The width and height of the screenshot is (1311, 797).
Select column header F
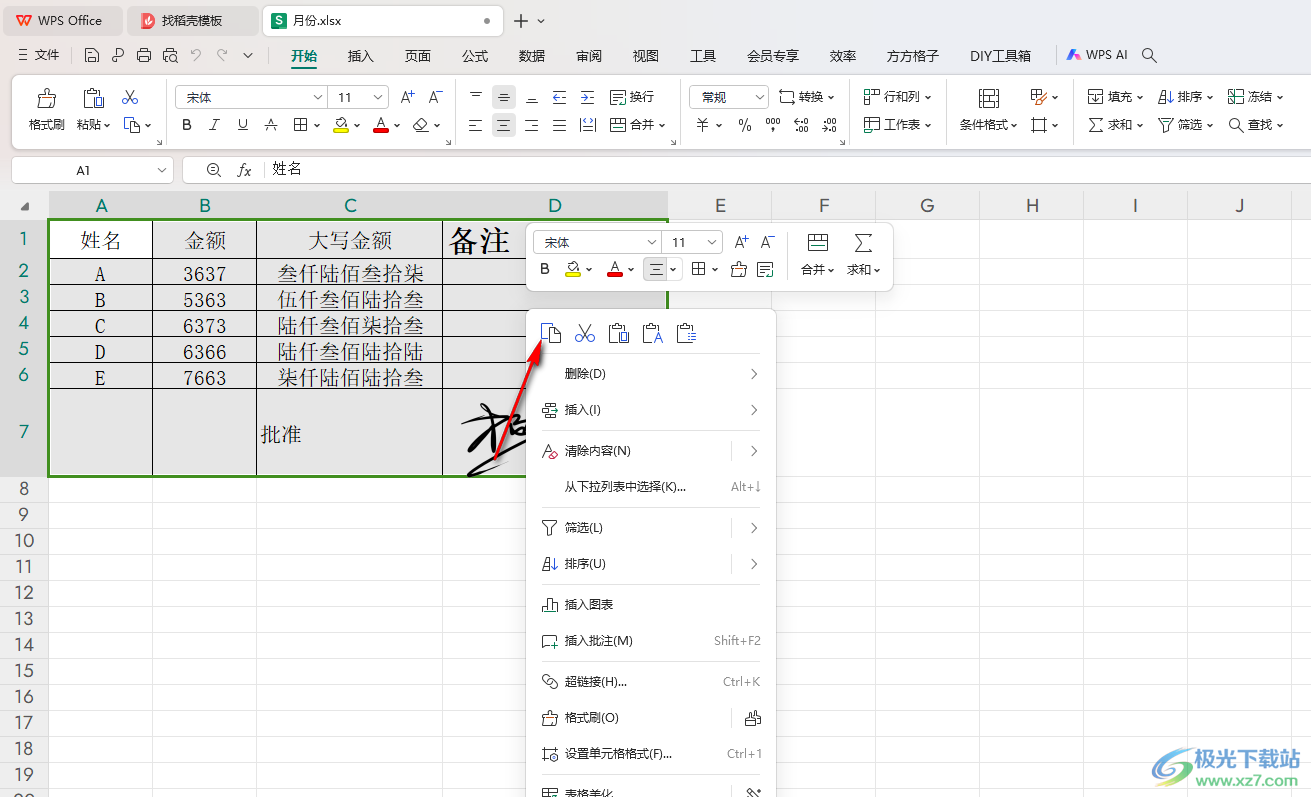823,205
